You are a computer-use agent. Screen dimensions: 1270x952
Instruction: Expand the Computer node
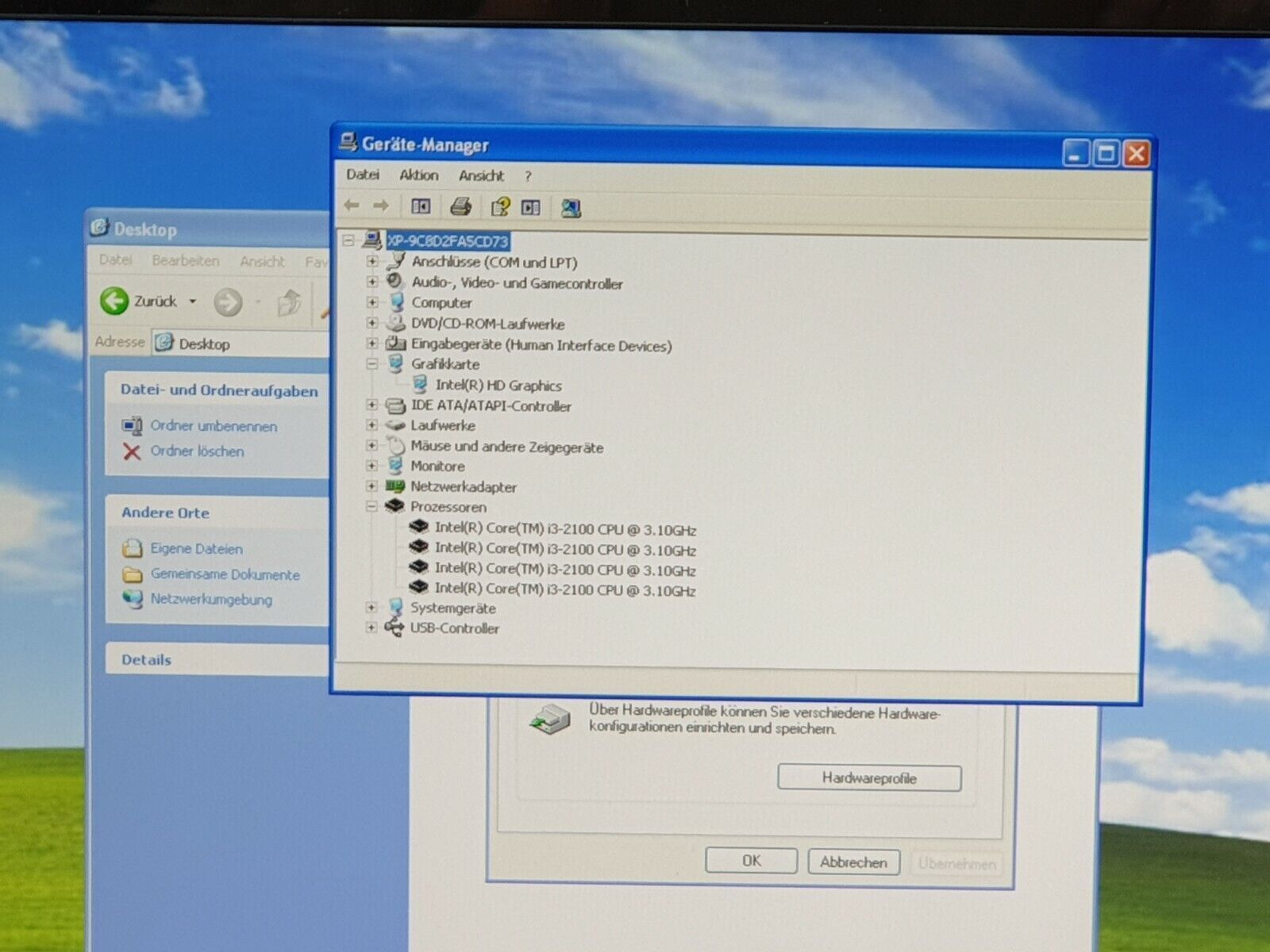pos(371,301)
